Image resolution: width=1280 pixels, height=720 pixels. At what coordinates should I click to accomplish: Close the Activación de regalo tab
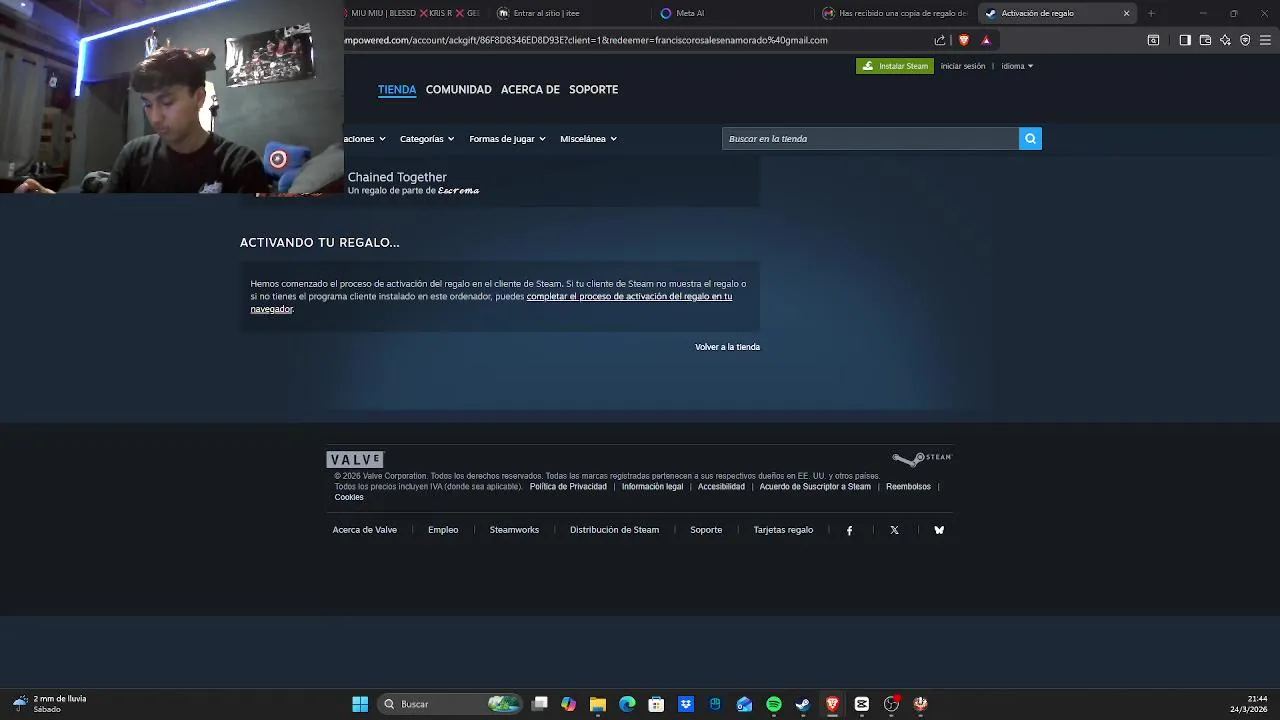tap(1127, 13)
